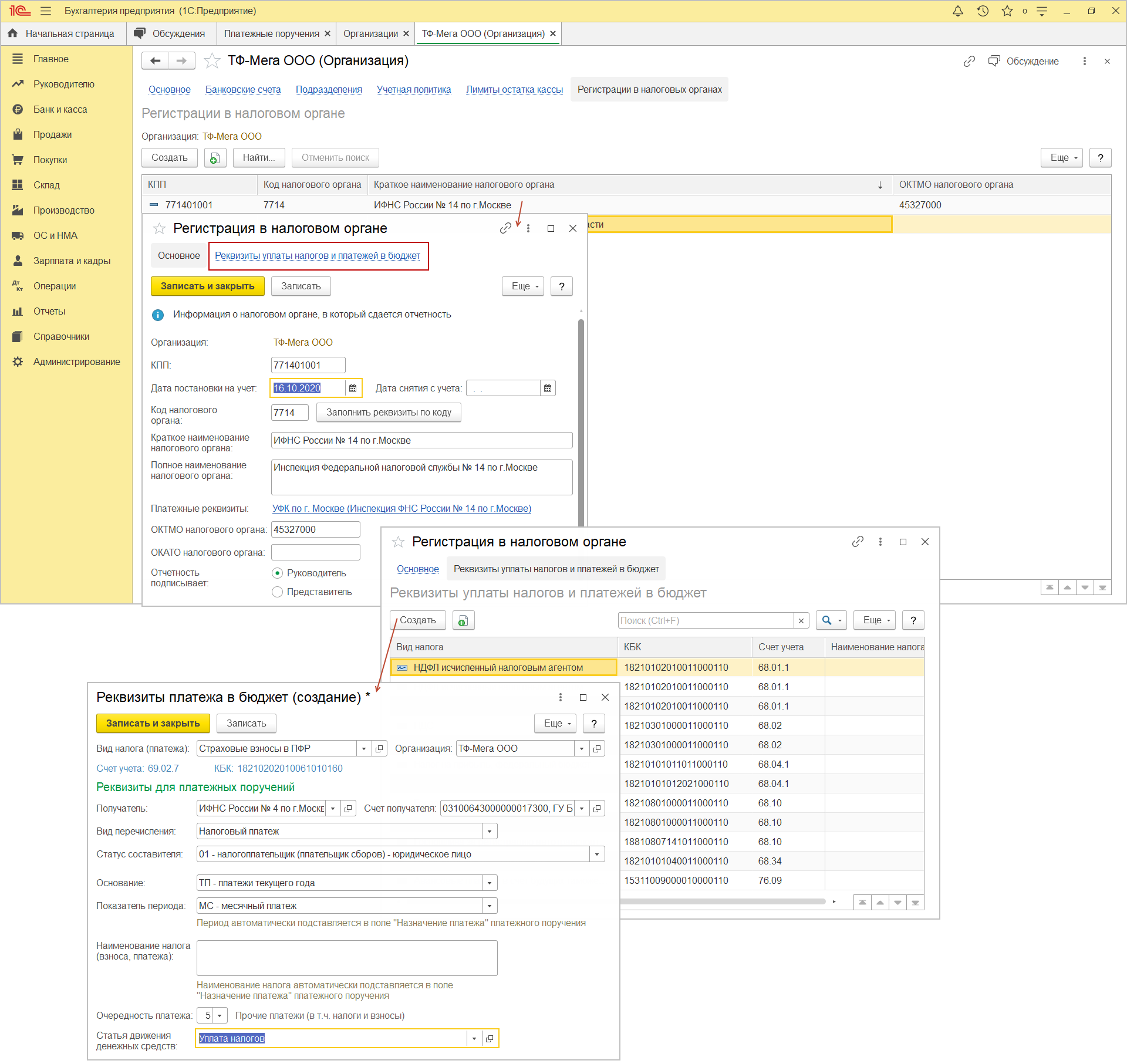Sort by Краткое наименование налогового органа column

point(630,185)
